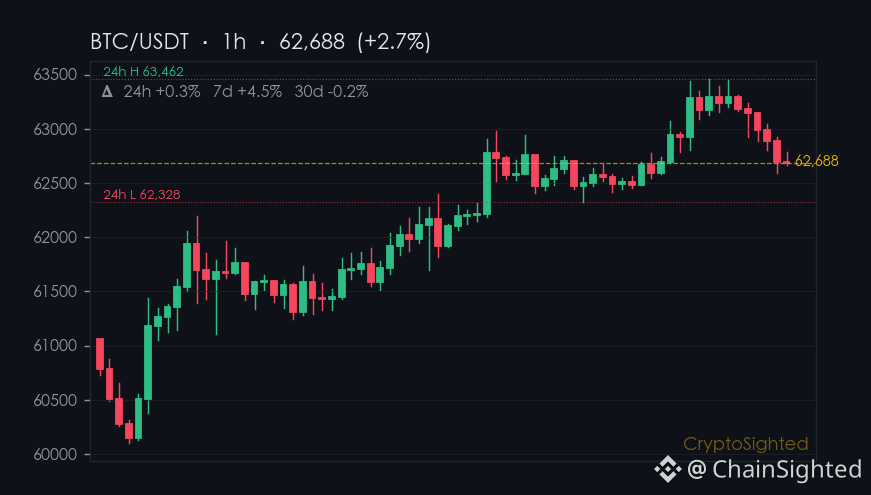Click the yellow 62,688 current price tag

tap(816, 161)
